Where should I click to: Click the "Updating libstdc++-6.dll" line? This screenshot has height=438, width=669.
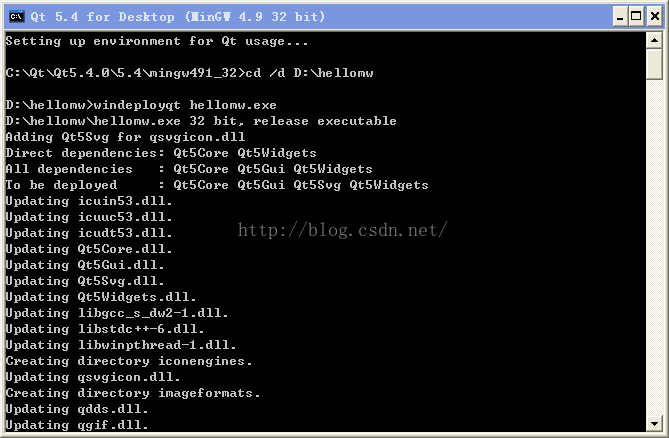tap(105, 329)
